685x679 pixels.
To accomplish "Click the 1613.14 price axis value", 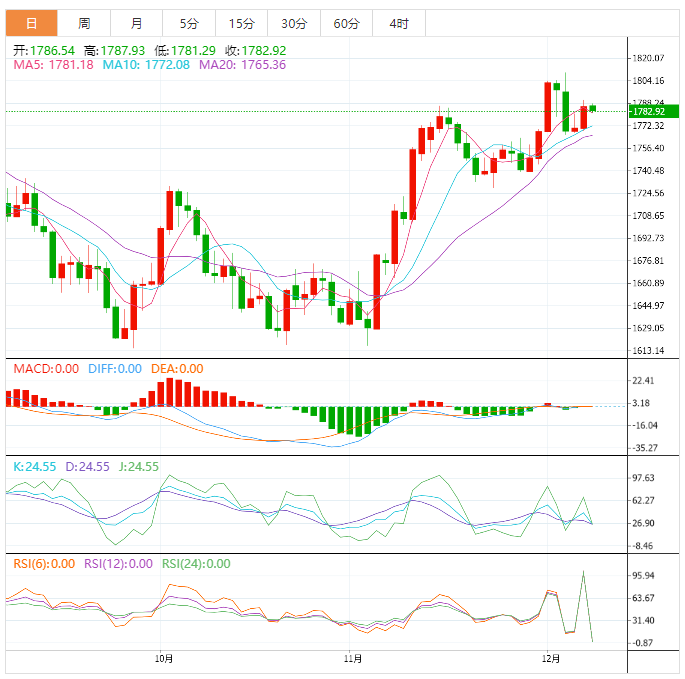I will (x=648, y=350).
